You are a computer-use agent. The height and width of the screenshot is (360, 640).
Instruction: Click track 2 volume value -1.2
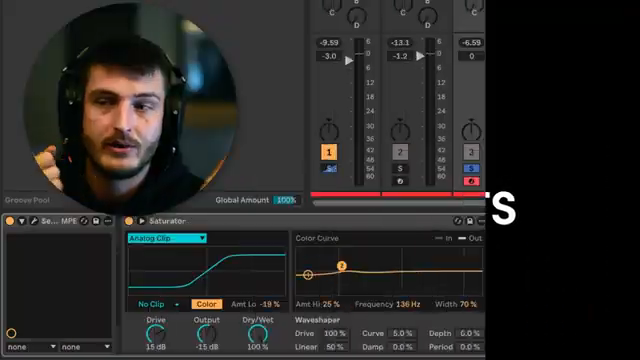click(400, 56)
